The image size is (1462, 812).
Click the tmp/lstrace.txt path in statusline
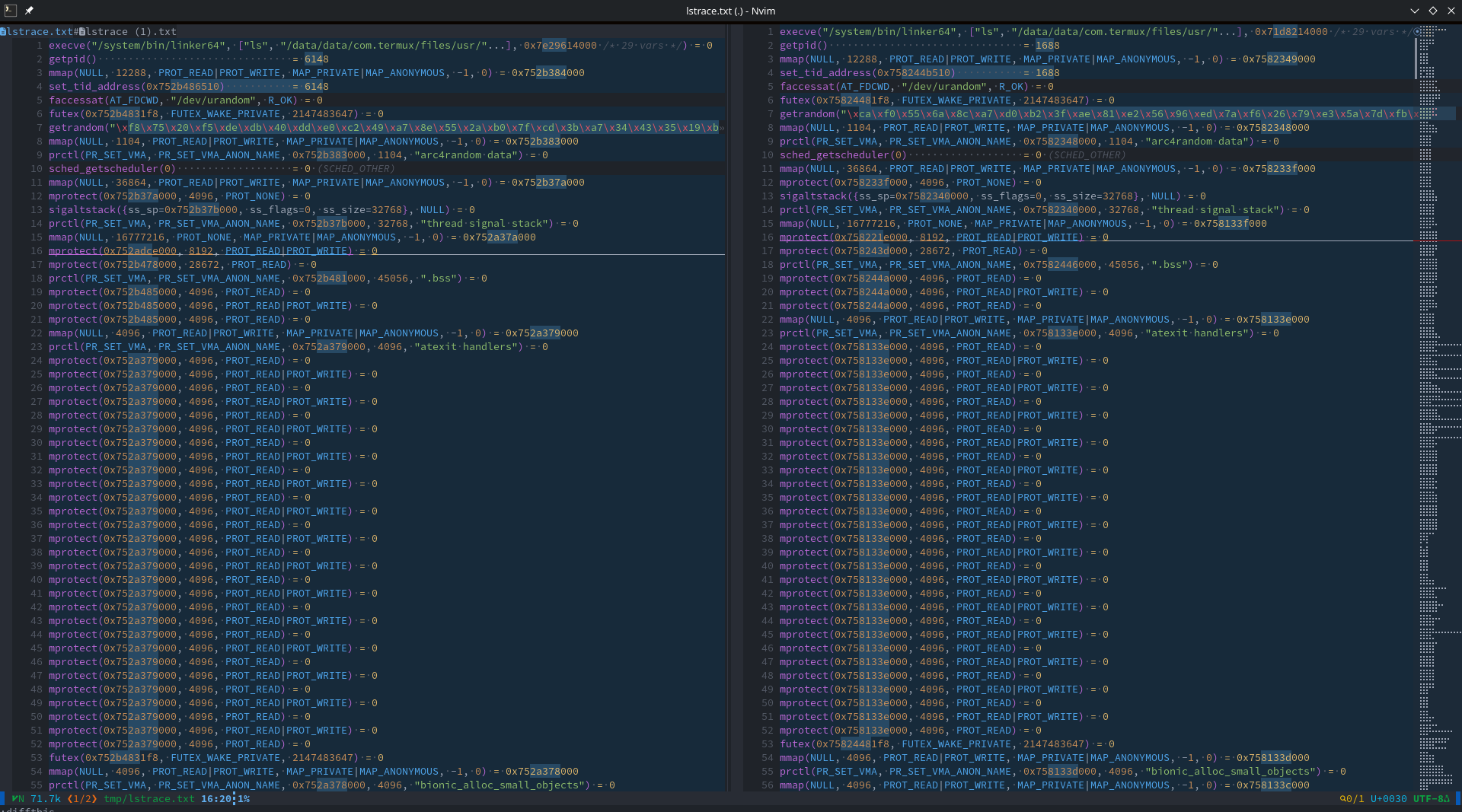tap(149, 798)
